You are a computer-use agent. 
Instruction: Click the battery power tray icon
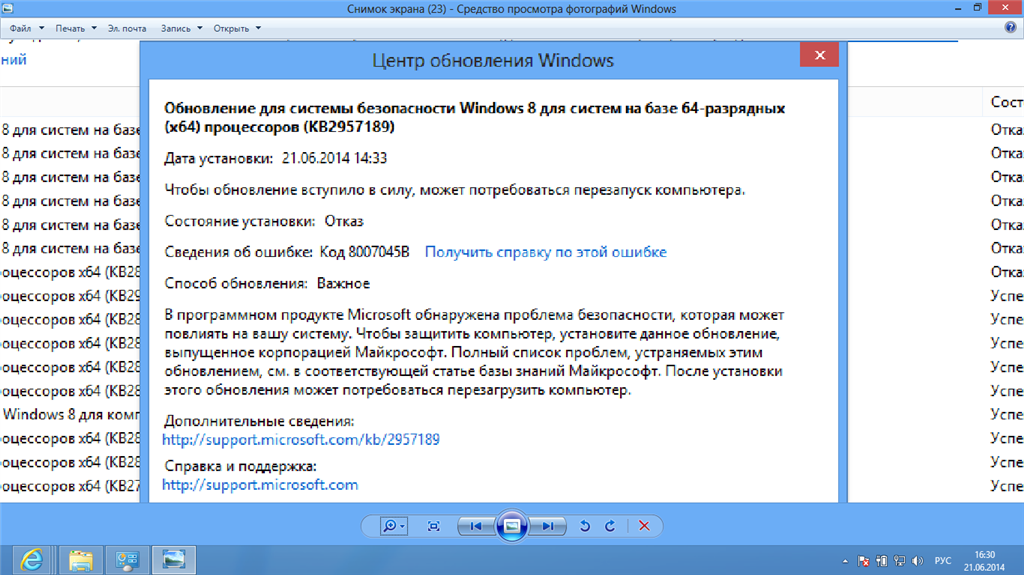click(881, 561)
